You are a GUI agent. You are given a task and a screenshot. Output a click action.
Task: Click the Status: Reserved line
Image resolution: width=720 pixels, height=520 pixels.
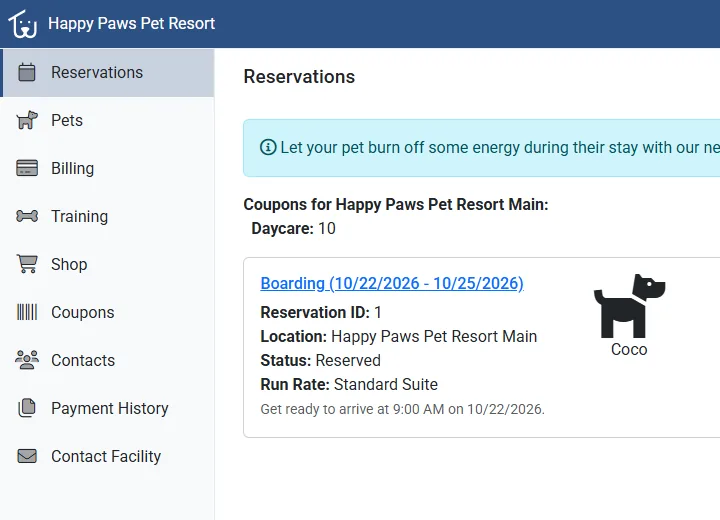pyautogui.click(x=321, y=360)
